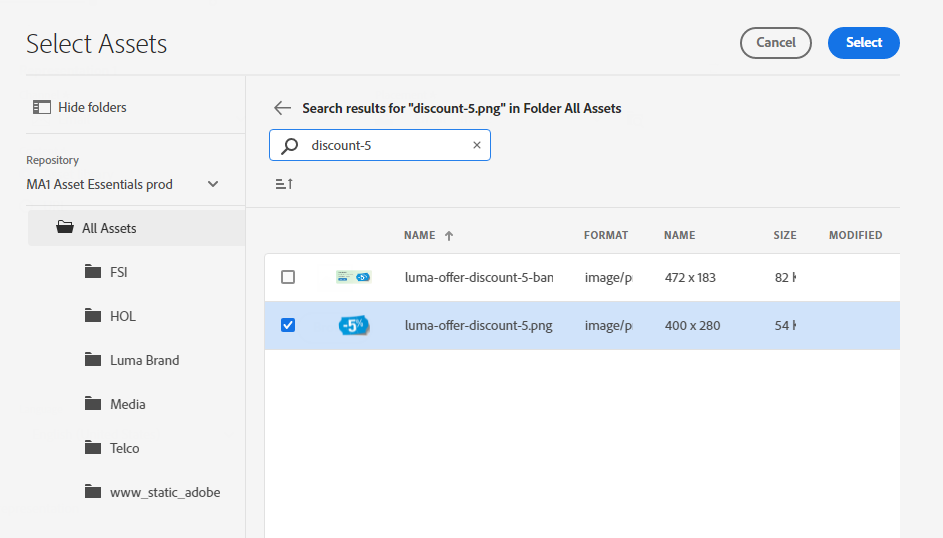Click the NAME header above dimensions
The image size is (943, 538).
point(680,235)
